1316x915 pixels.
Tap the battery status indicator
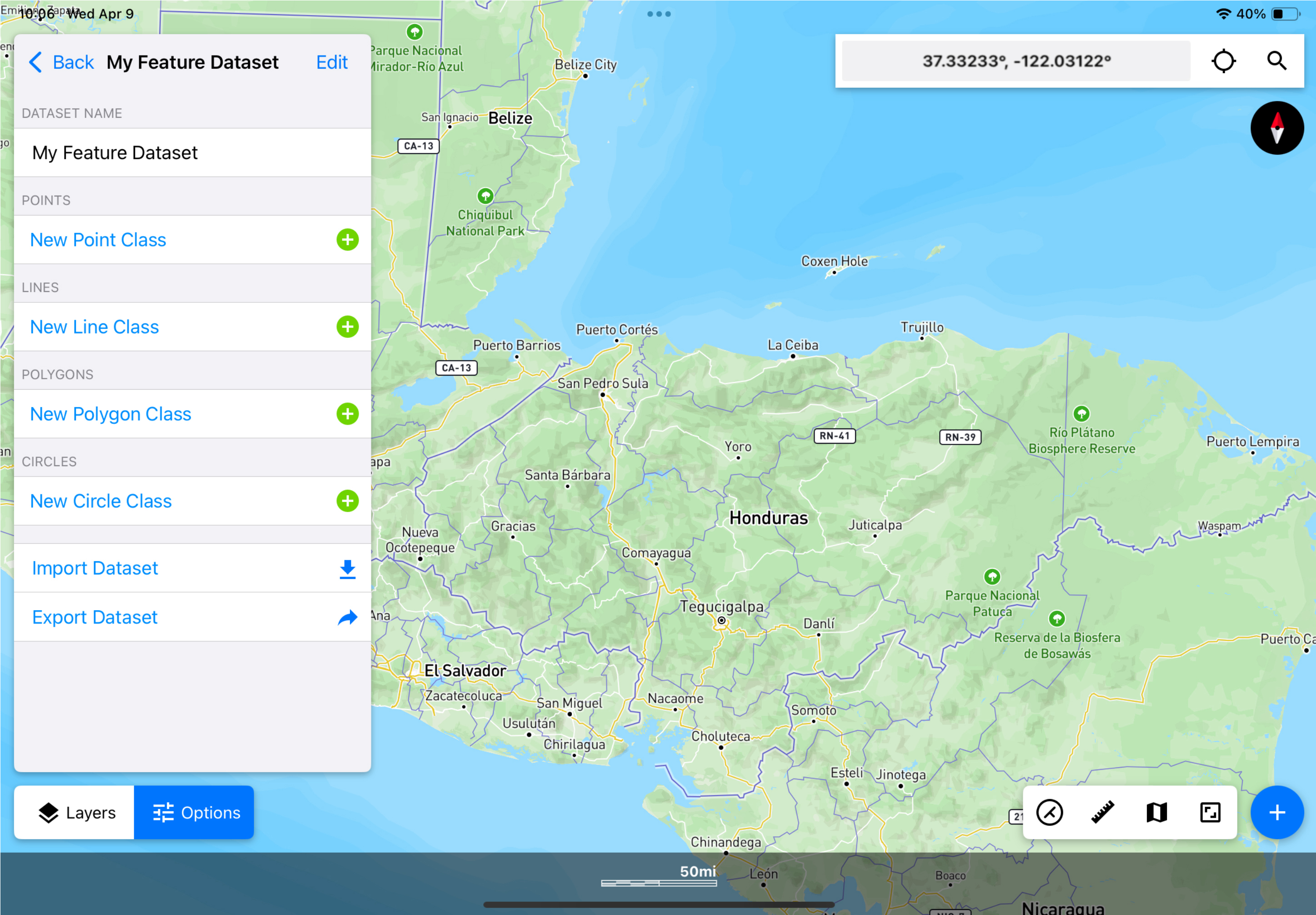pos(1285,14)
